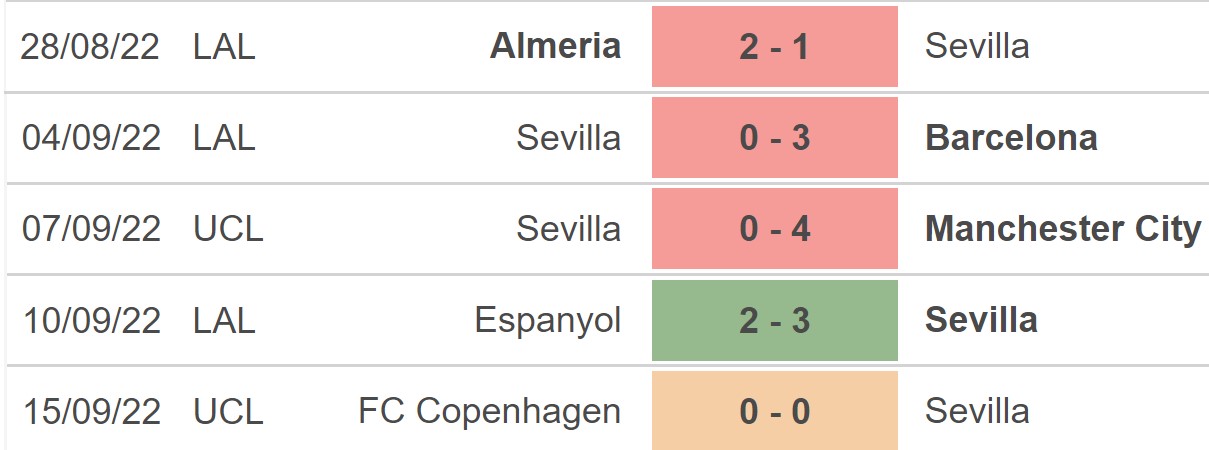Image resolution: width=1209 pixels, height=450 pixels.
Task: Click the 04/09/22 match date
Action: click(91, 138)
